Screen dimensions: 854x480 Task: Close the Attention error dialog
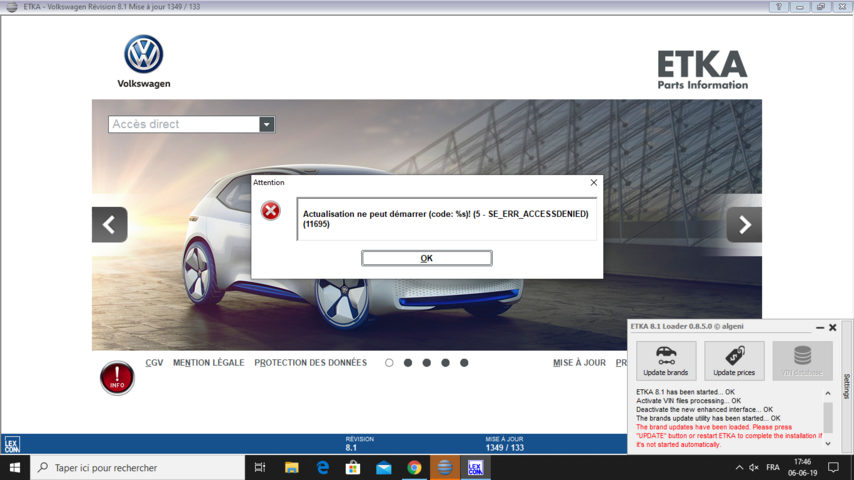pyautogui.click(x=594, y=183)
